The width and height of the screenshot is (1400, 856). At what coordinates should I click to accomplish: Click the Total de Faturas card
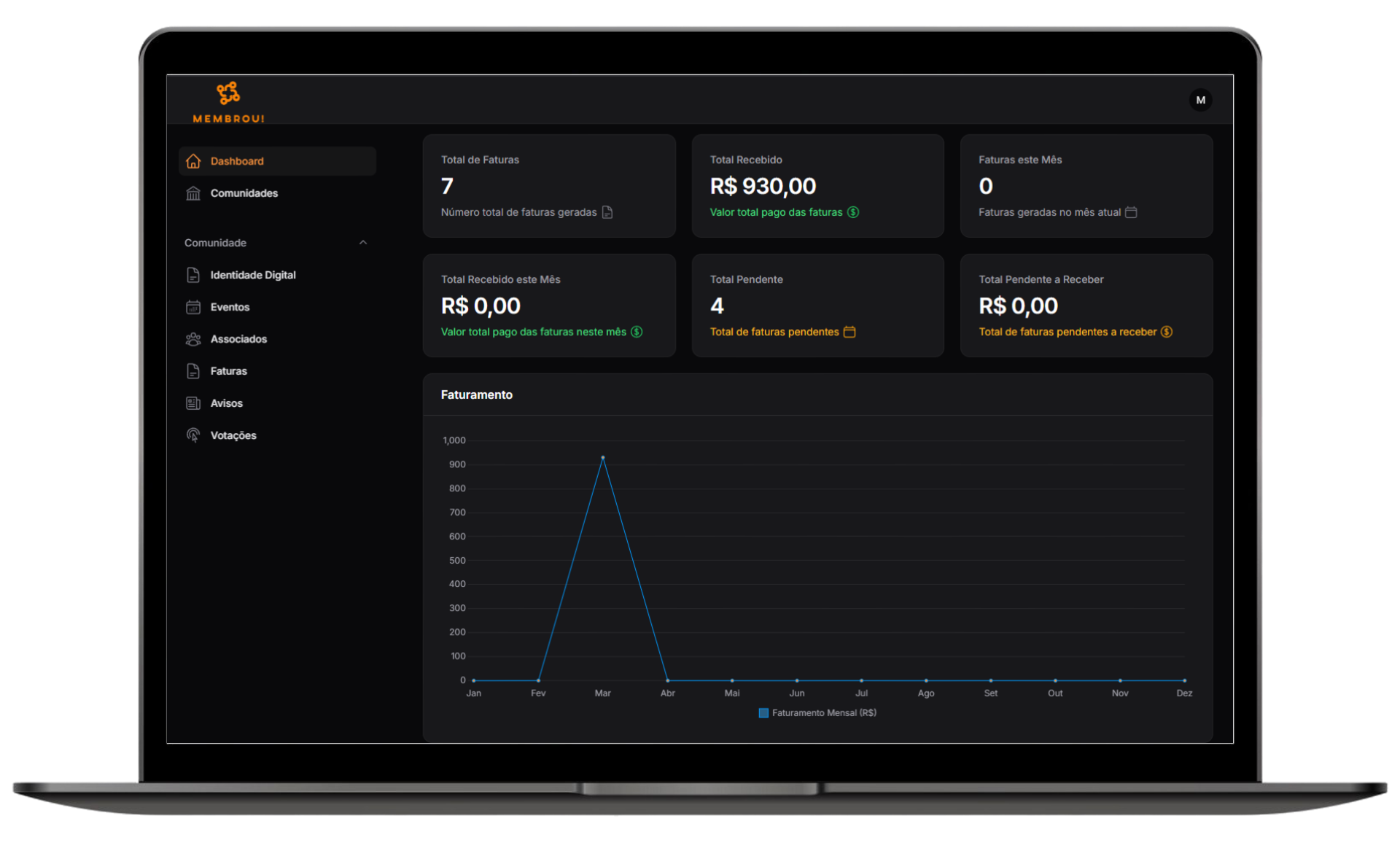coord(548,185)
